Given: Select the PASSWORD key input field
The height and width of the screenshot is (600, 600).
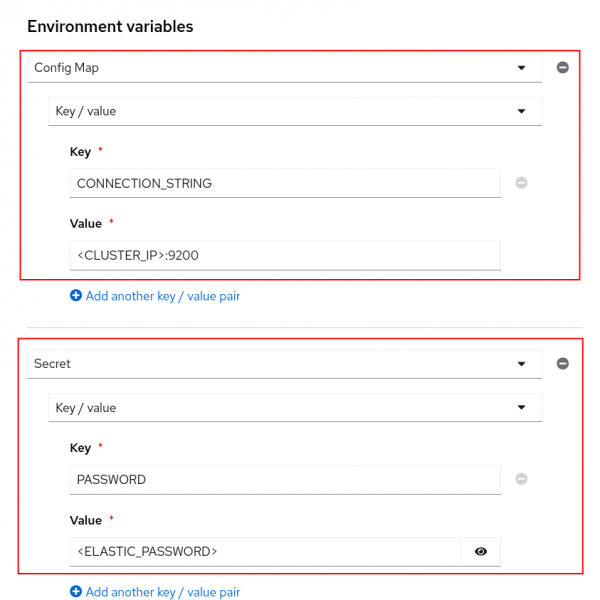Looking at the screenshot, I should (x=285, y=479).
